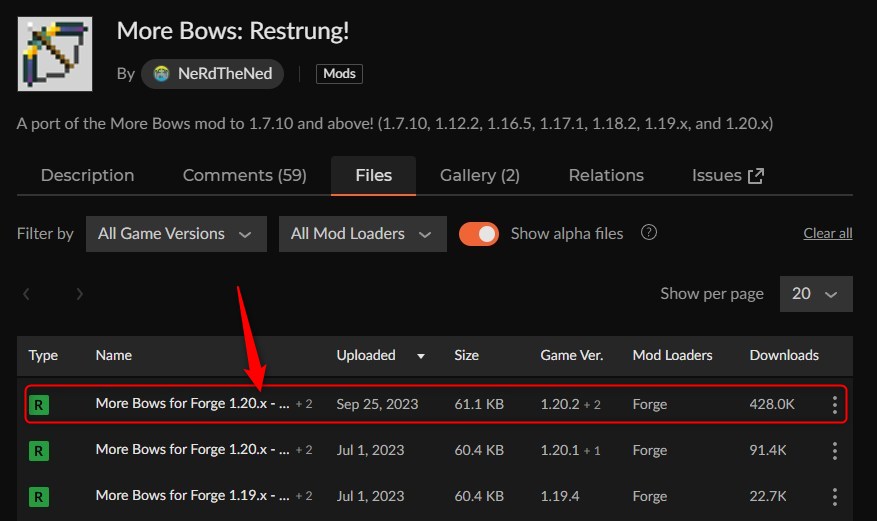Viewport: 877px width, 521px height.
Task: Open the More Bows mod logo thumbnail
Action: 55,54
